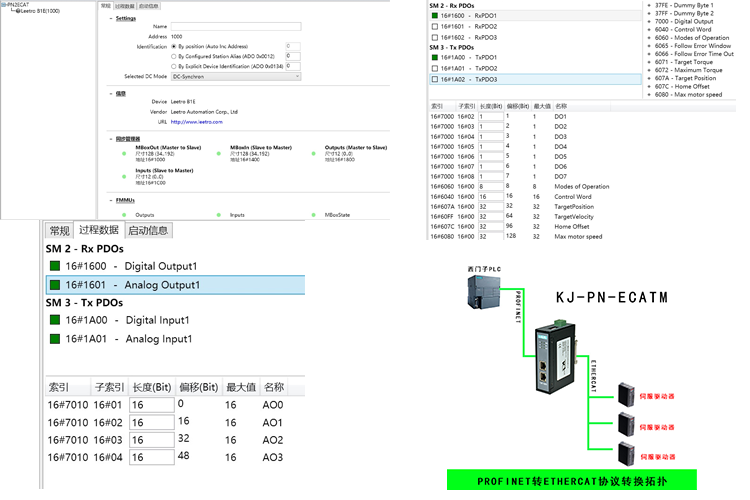Open the small 过程数据 tab above Settings
Image resolution: width=750 pixels, height=500 pixels.
click(124, 6)
